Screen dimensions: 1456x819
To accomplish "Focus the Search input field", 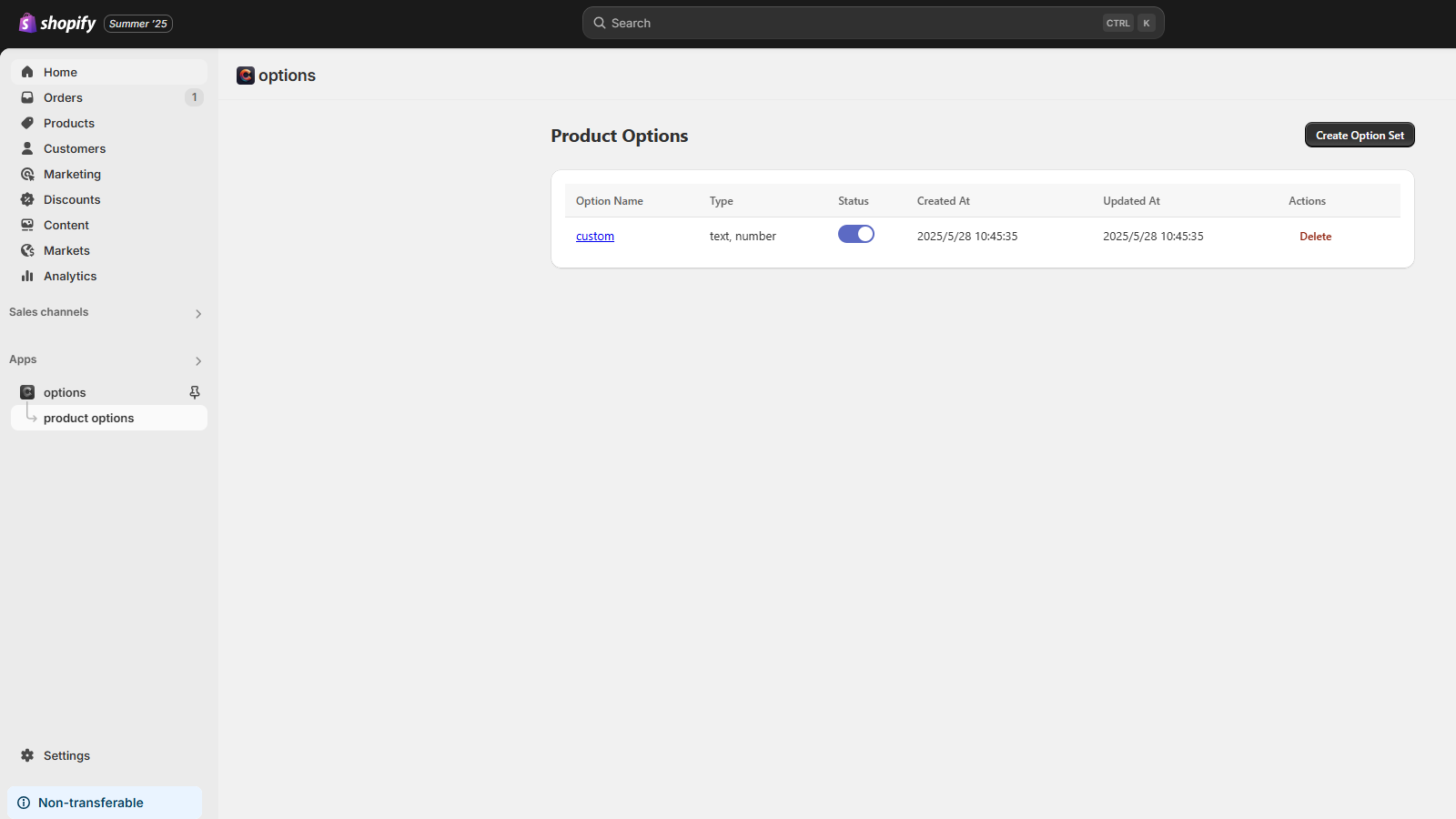I will tap(874, 23).
